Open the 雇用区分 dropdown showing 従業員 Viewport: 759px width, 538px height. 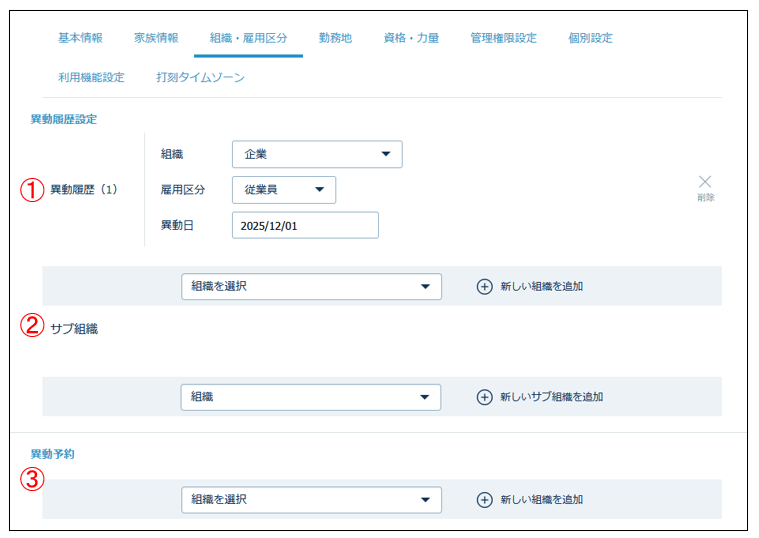click(x=284, y=190)
